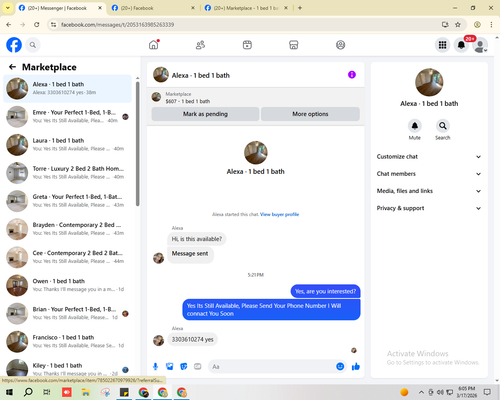Open Windows Start menu
500x400 pixels.
click(x=9, y=392)
